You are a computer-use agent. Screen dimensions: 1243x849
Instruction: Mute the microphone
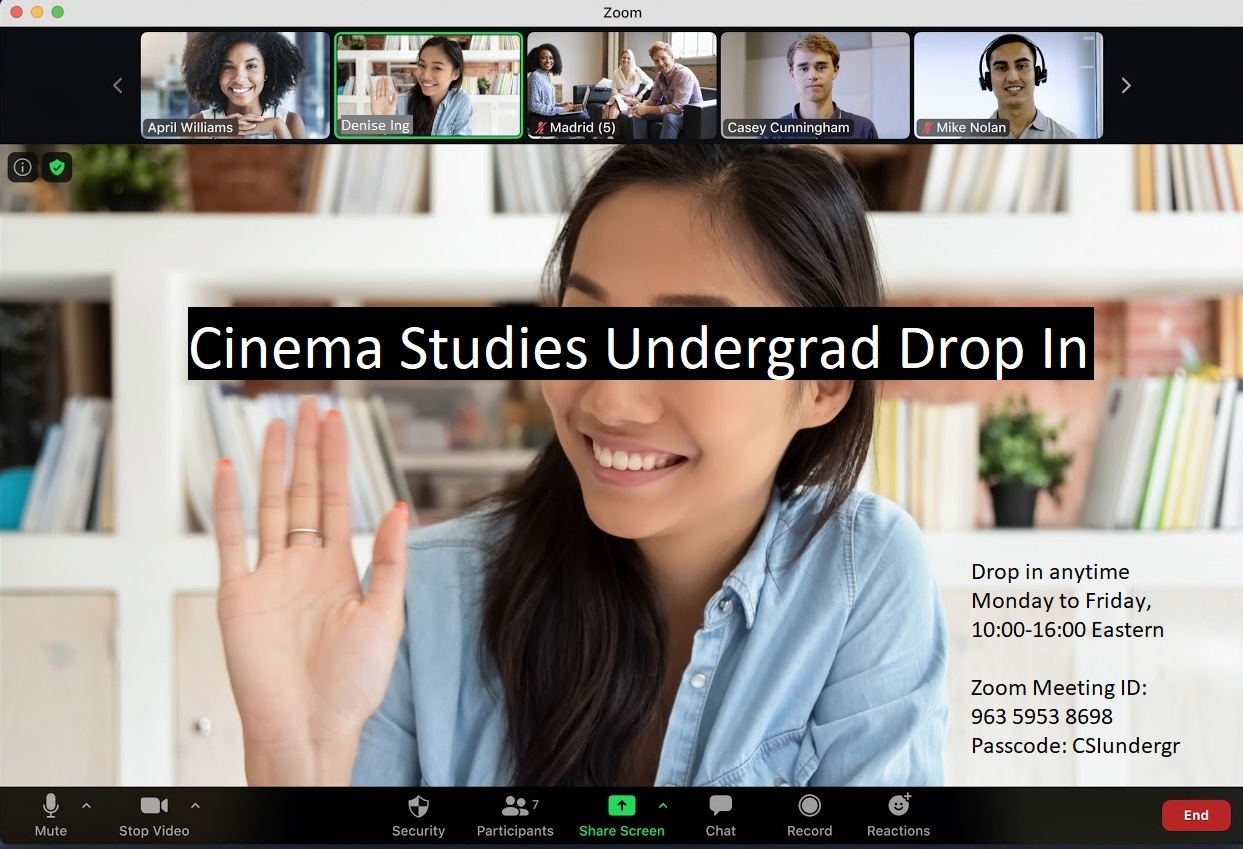(50, 815)
